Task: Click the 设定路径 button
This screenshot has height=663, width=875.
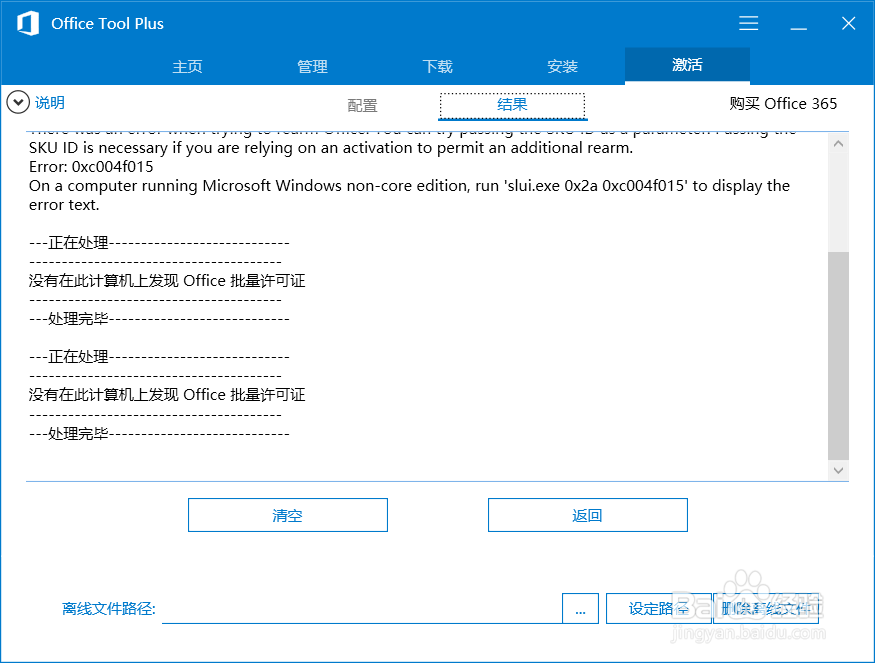Action: (x=658, y=608)
